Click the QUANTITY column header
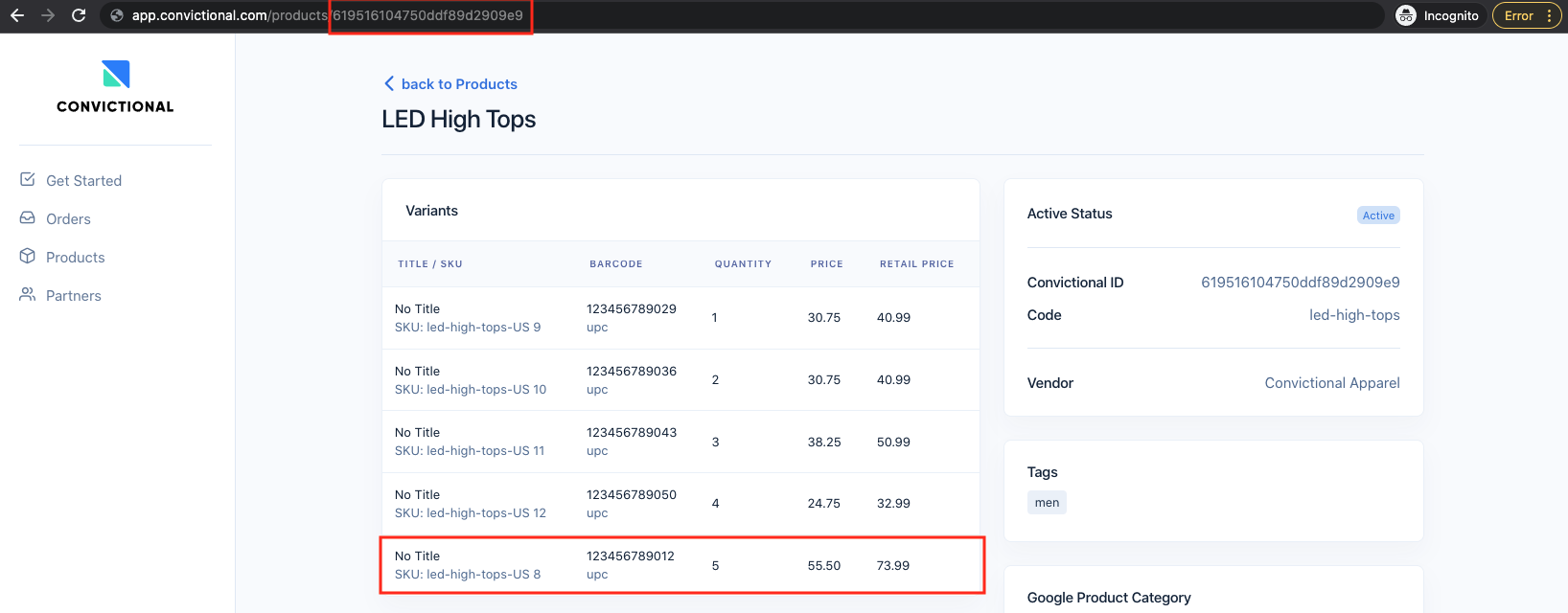 (x=743, y=264)
